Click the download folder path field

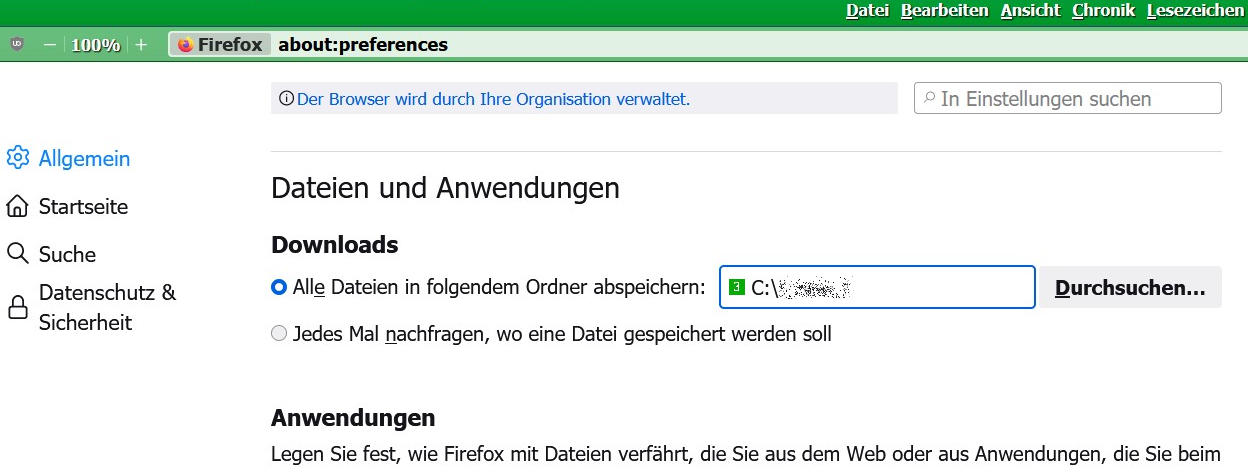(x=877, y=287)
